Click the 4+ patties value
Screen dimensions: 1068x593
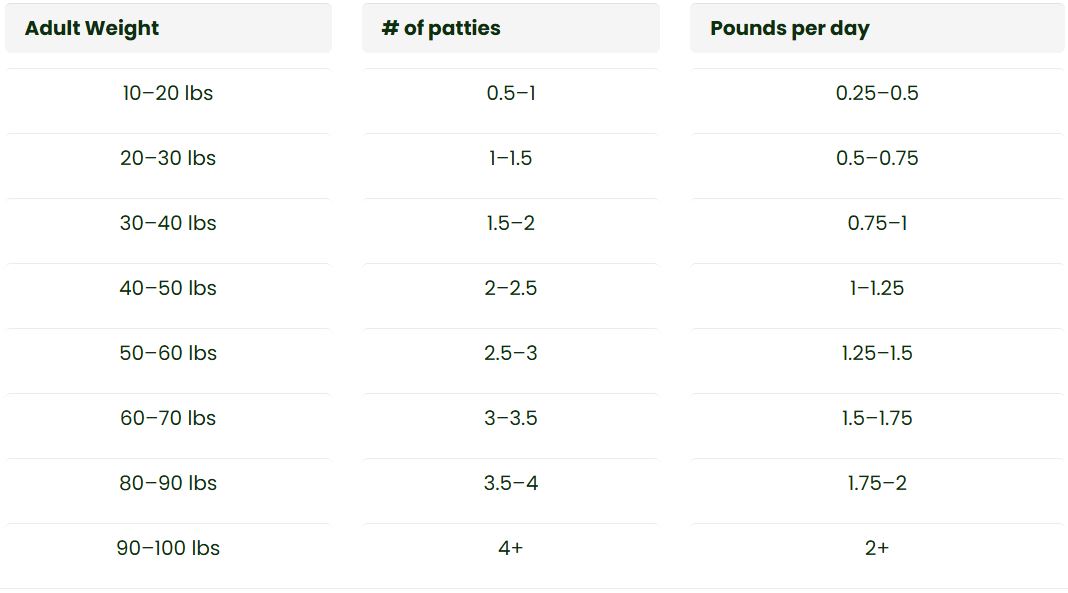[511, 548]
